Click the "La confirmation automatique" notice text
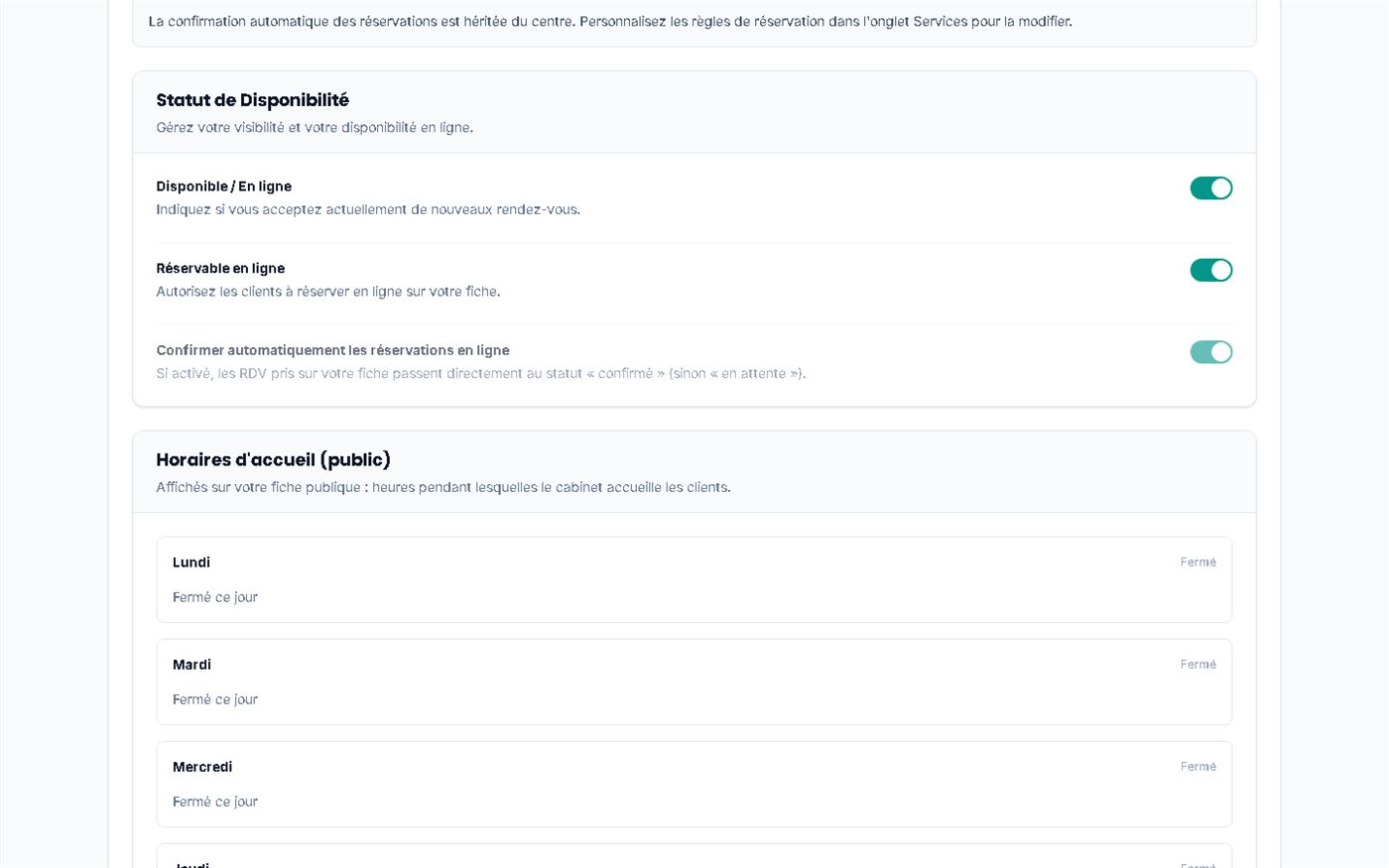This screenshot has height=868, width=1389. click(610, 21)
